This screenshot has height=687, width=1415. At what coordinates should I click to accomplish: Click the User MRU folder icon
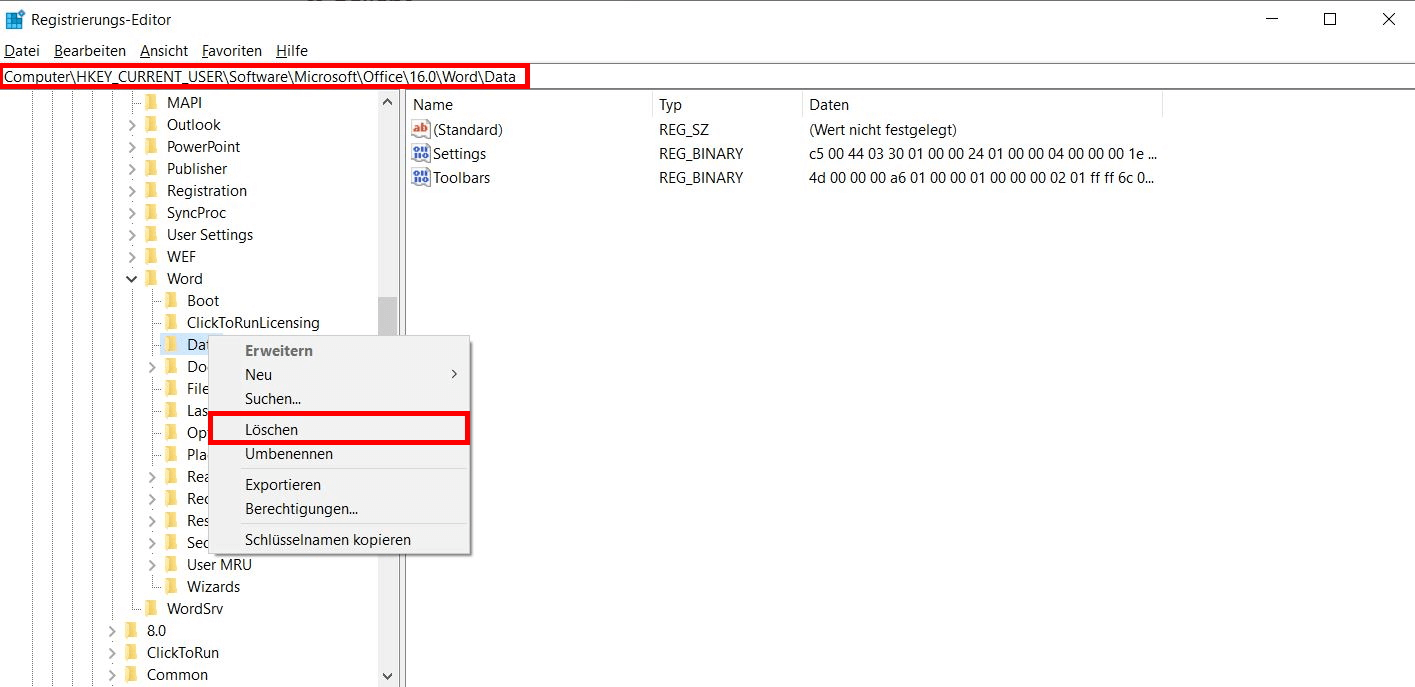pos(172,565)
